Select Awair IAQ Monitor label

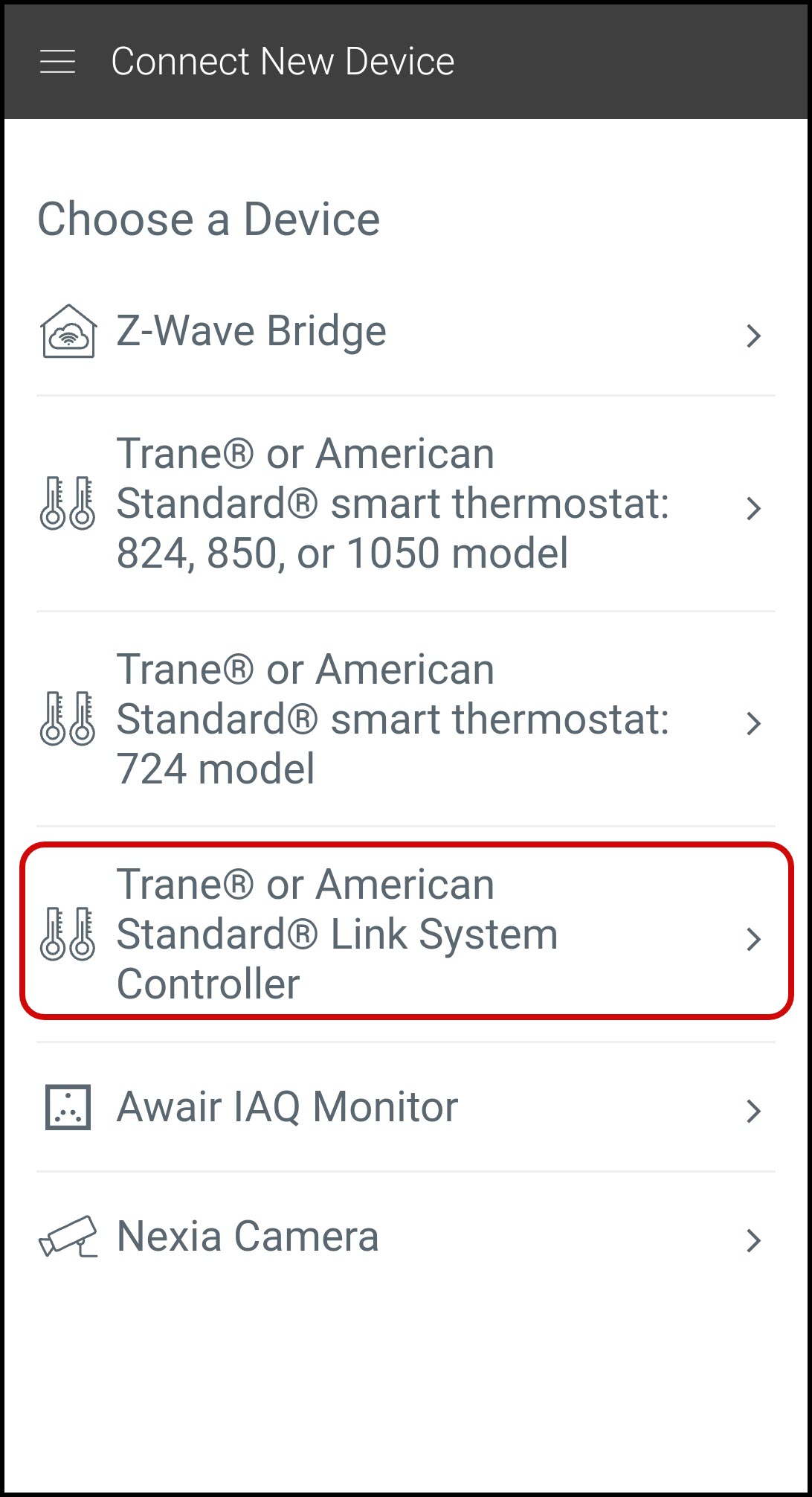click(x=287, y=1107)
